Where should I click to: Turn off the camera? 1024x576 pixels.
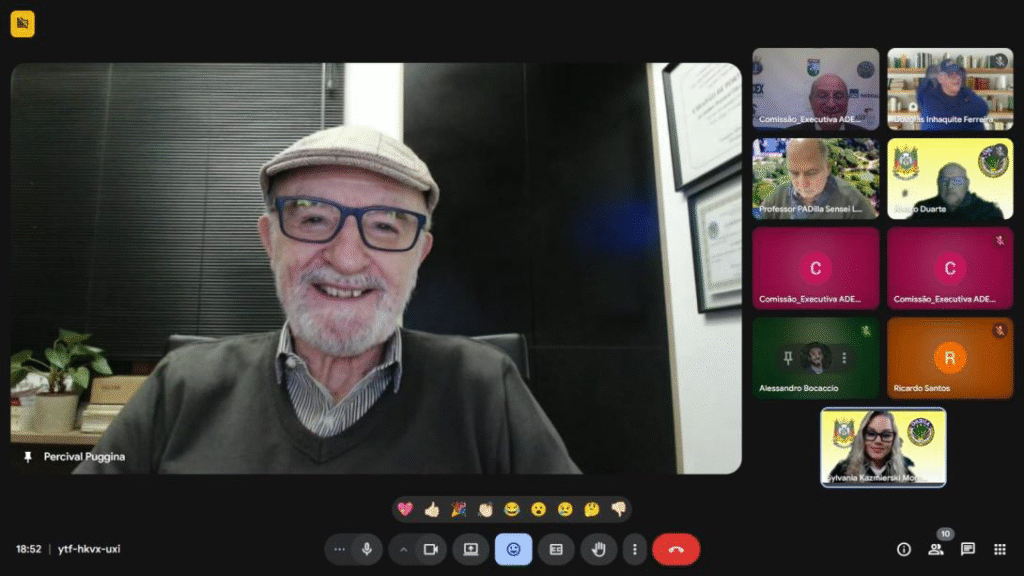[x=431, y=549]
